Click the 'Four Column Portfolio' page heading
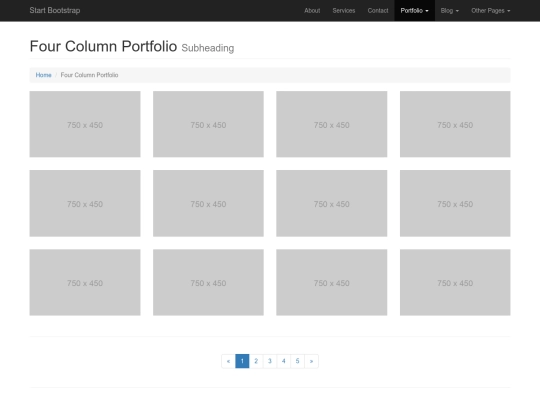 click(103, 46)
